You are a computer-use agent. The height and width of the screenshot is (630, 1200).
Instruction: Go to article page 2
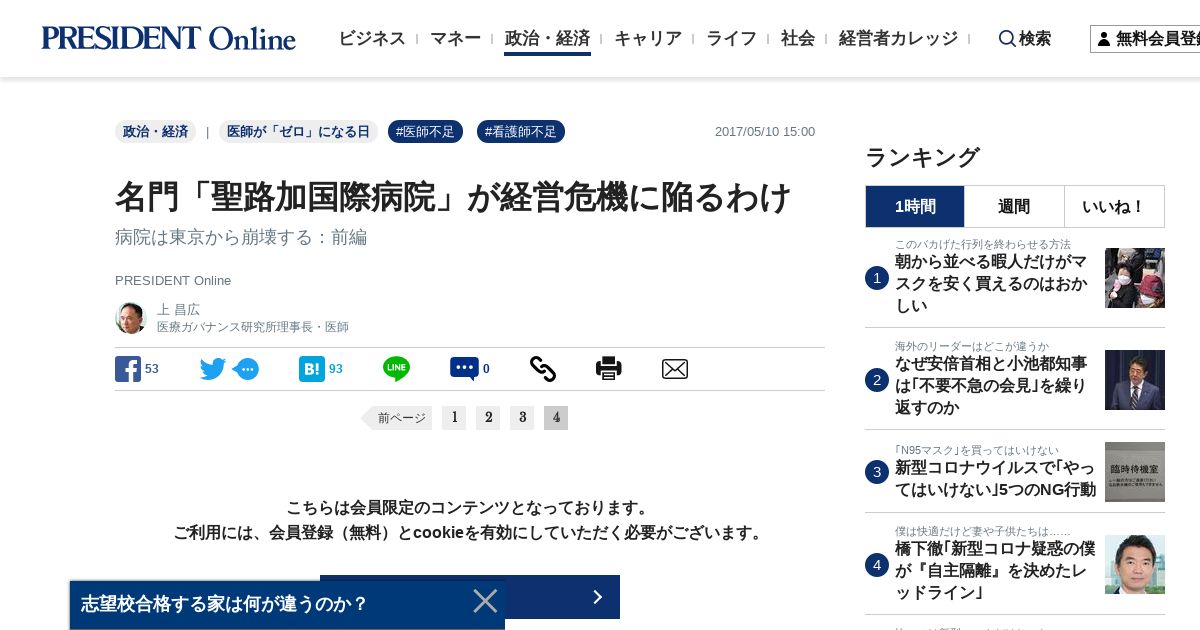(x=488, y=418)
